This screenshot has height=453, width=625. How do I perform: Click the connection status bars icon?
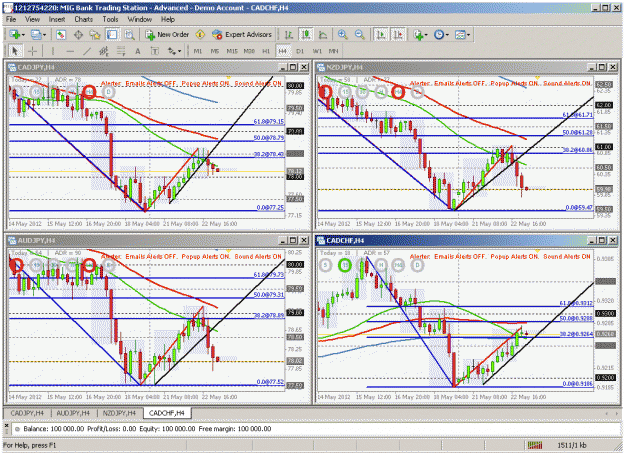(535, 445)
